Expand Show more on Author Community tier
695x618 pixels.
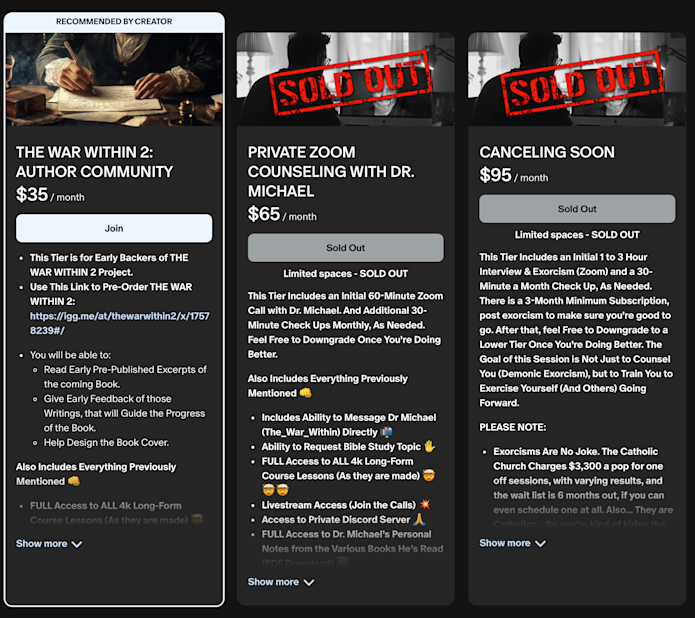49,544
